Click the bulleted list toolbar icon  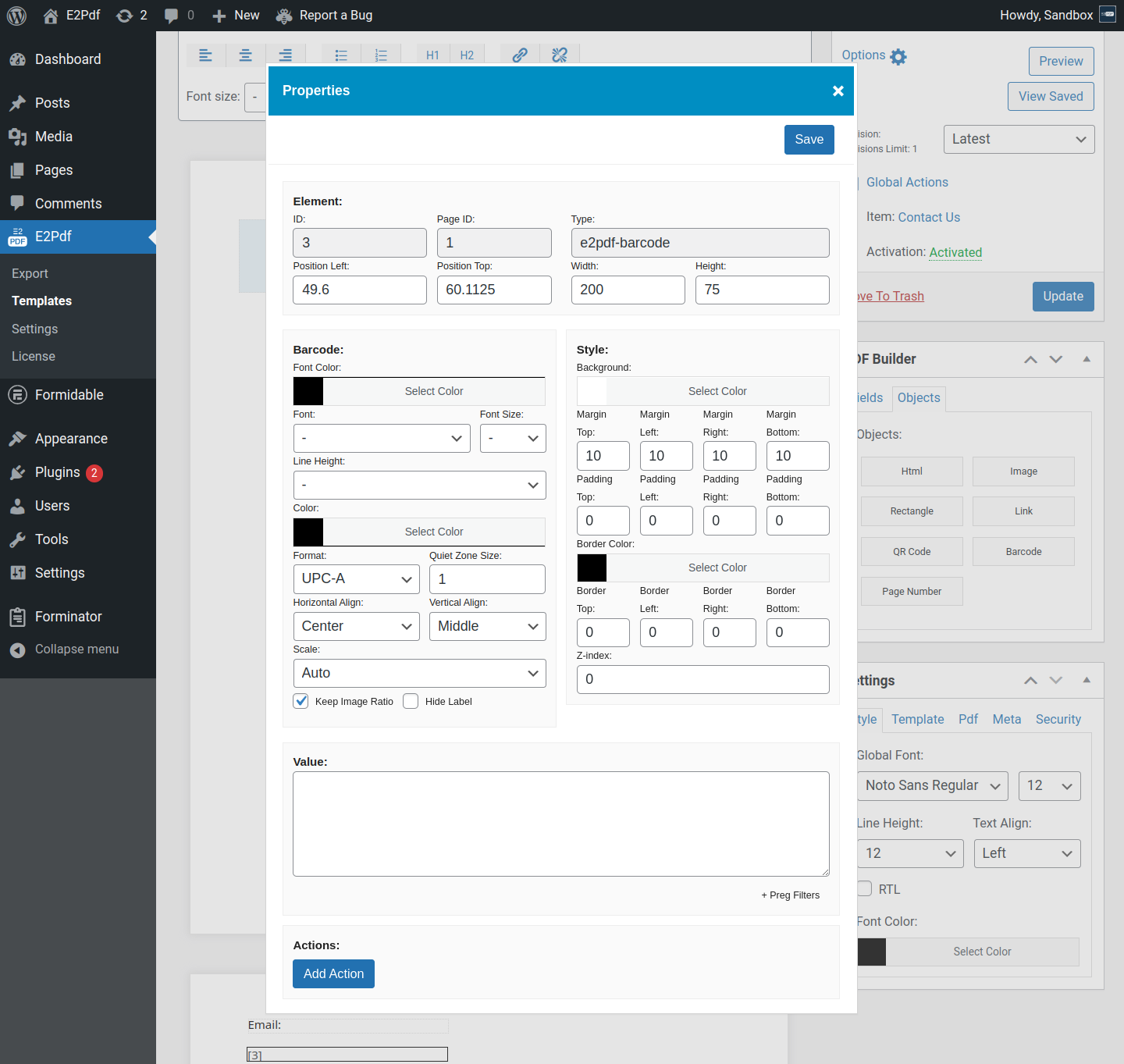[x=341, y=55]
